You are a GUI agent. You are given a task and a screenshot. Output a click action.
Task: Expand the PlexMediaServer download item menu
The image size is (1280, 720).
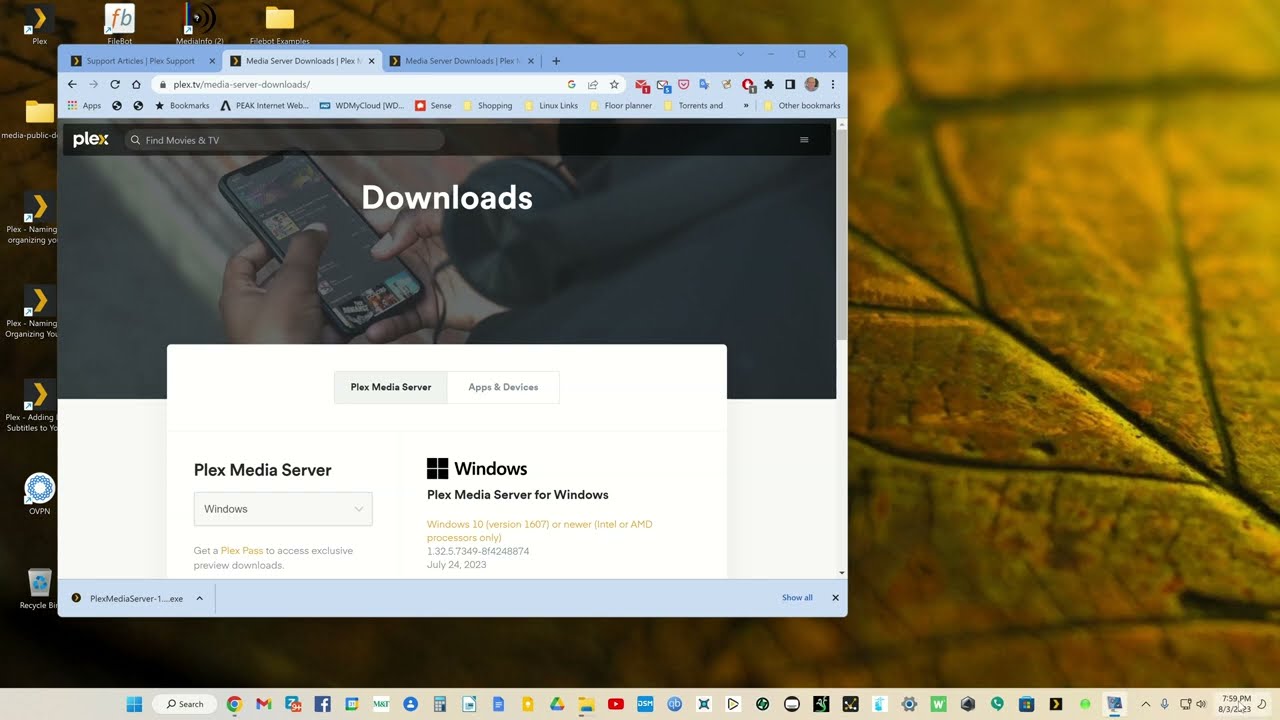tap(199, 598)
